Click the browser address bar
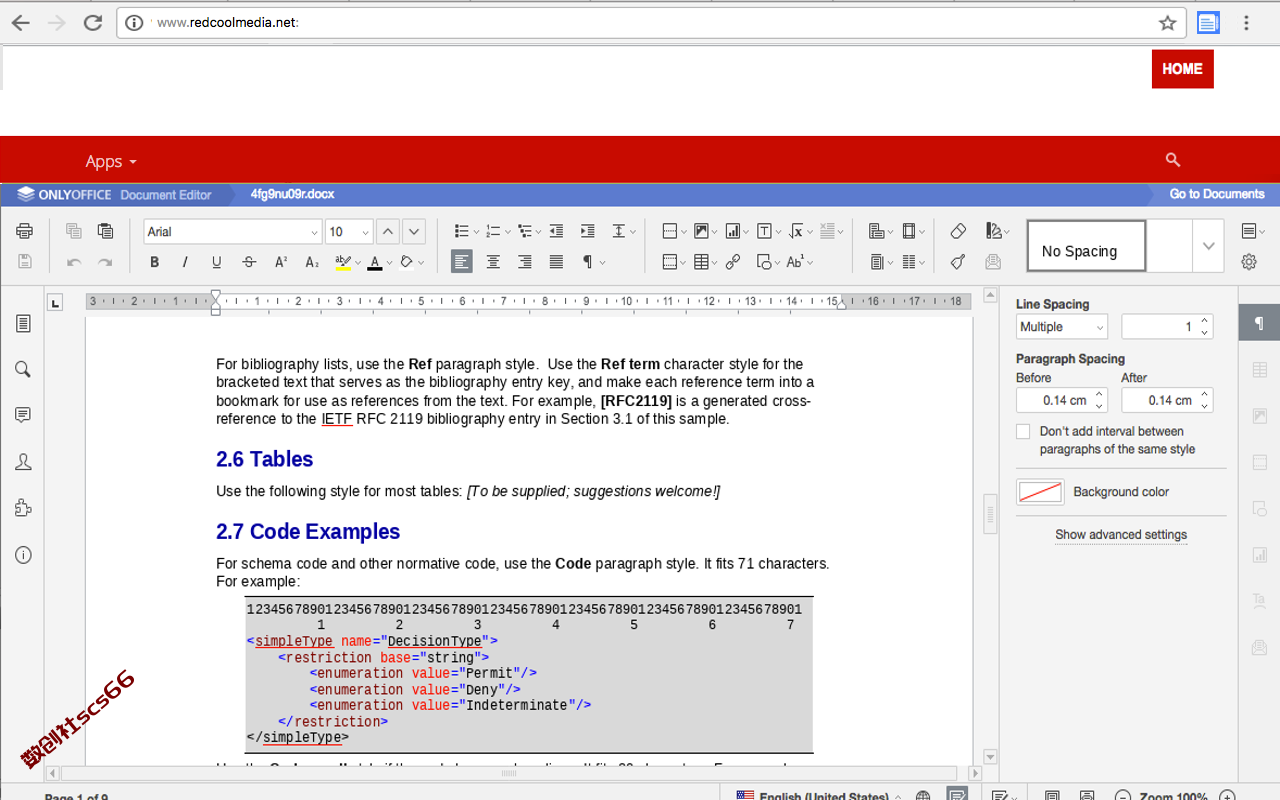Viewport: 1280px width, 800px height. 650,22
